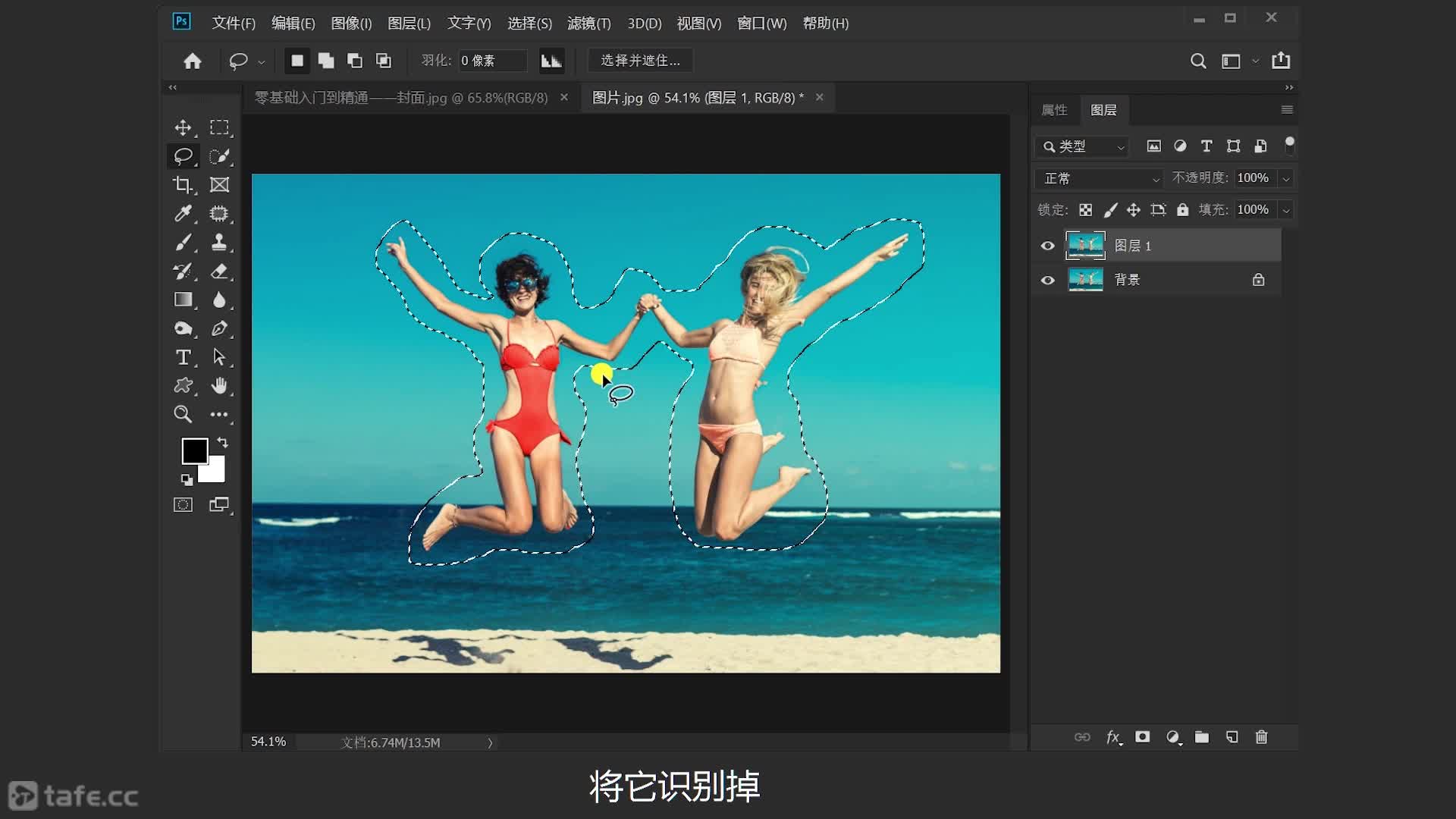Select the Custom Shape tool

point(183,386)
